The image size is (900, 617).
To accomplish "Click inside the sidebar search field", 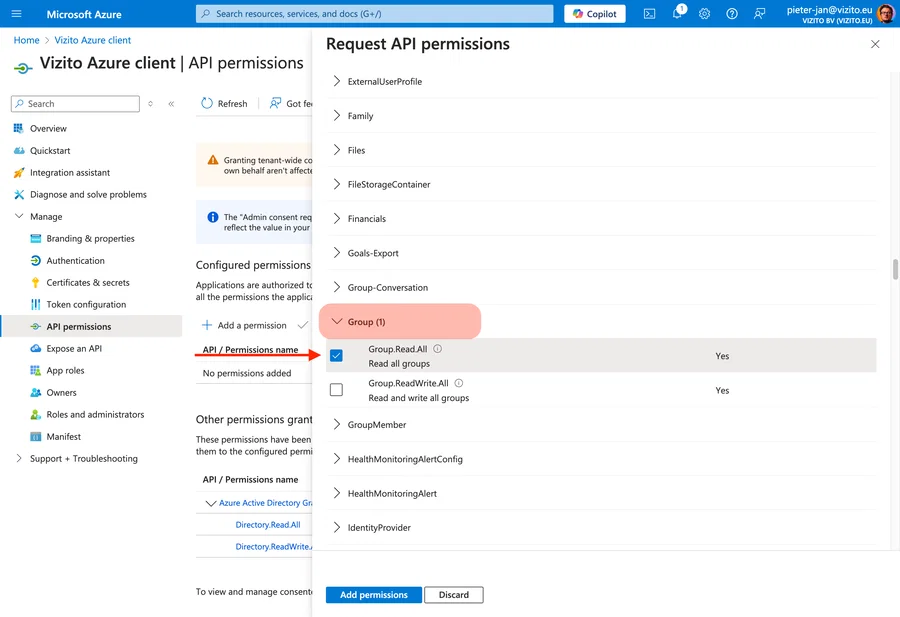I will (75, 103).
